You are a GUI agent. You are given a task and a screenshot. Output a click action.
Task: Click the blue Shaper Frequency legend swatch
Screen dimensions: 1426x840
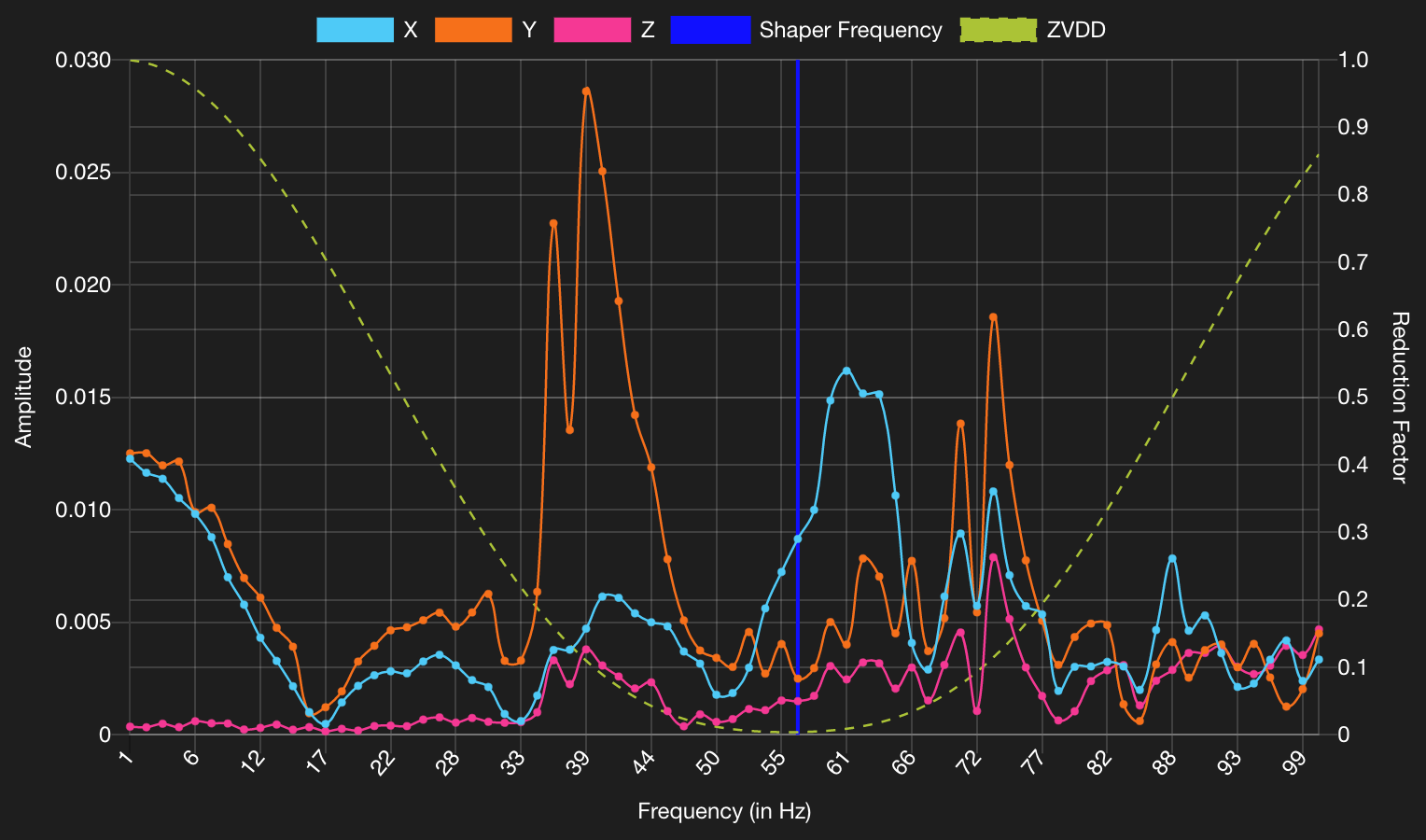(710, 30)
